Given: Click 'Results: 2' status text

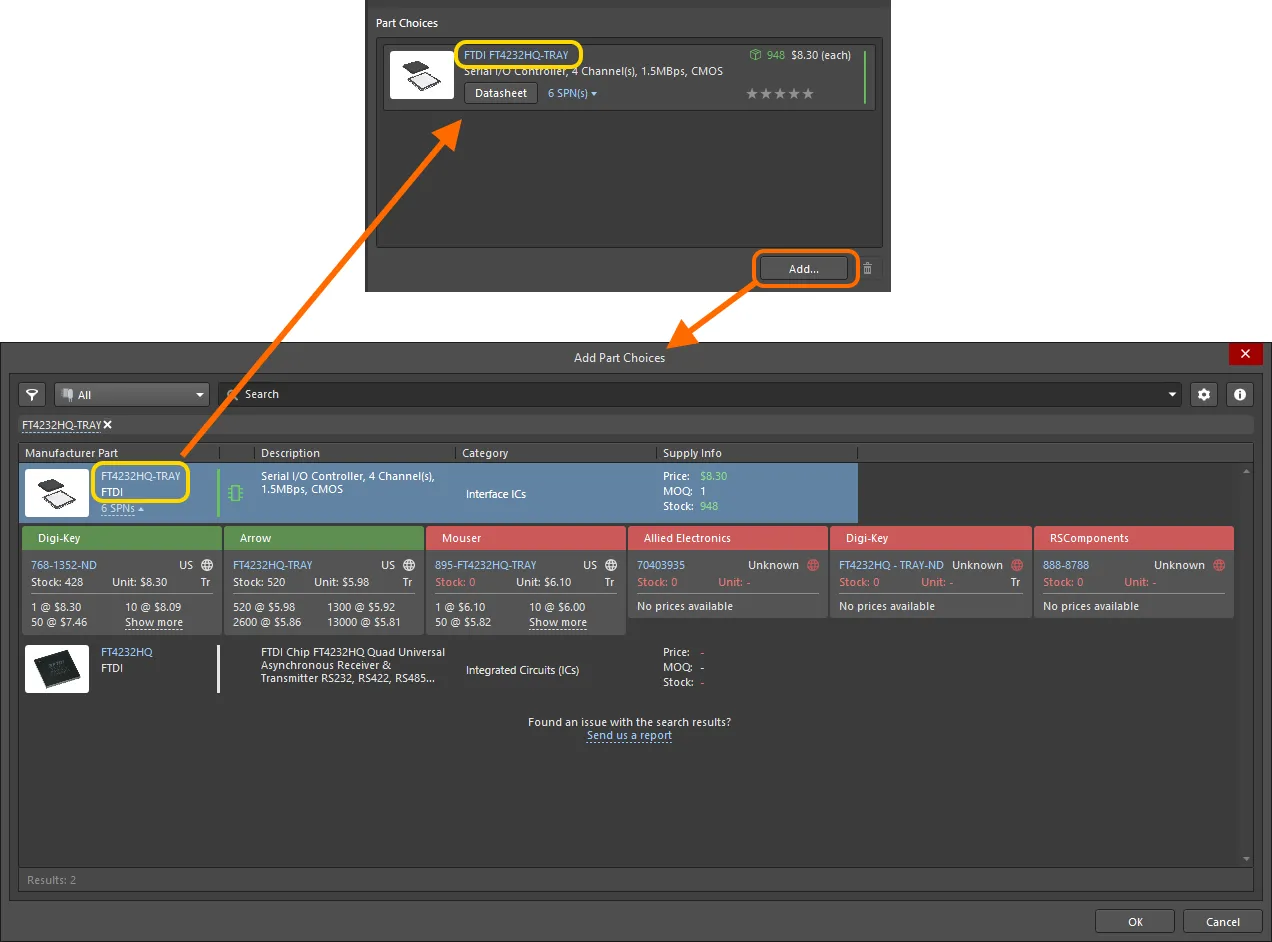Looking at the screenshot, I should coord(51,880).
